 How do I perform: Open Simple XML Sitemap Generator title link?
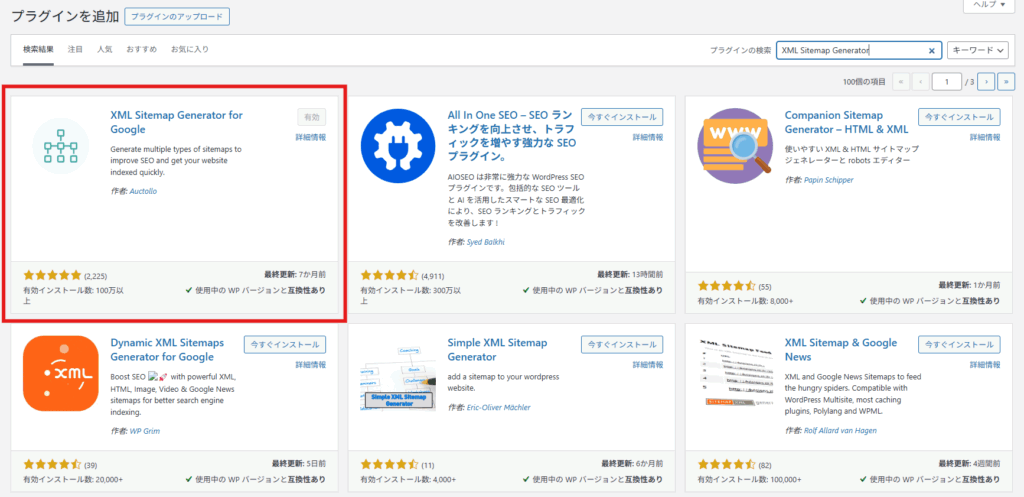coord(498,349)
